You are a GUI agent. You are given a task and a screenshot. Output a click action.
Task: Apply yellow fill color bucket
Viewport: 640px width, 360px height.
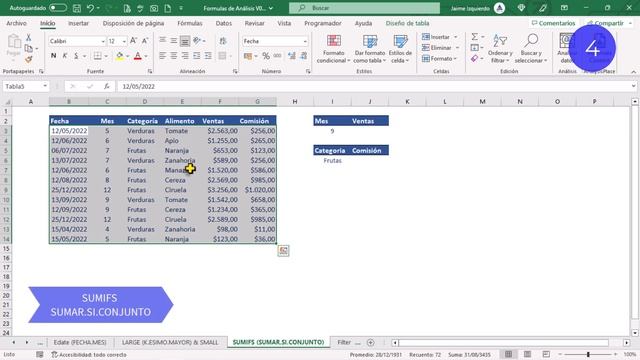tap(120, 56)
